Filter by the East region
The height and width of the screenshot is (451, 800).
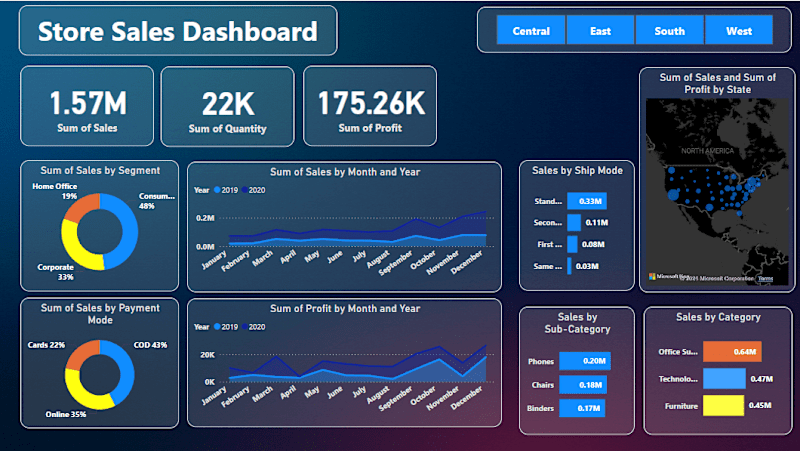[x=600, y=30]
